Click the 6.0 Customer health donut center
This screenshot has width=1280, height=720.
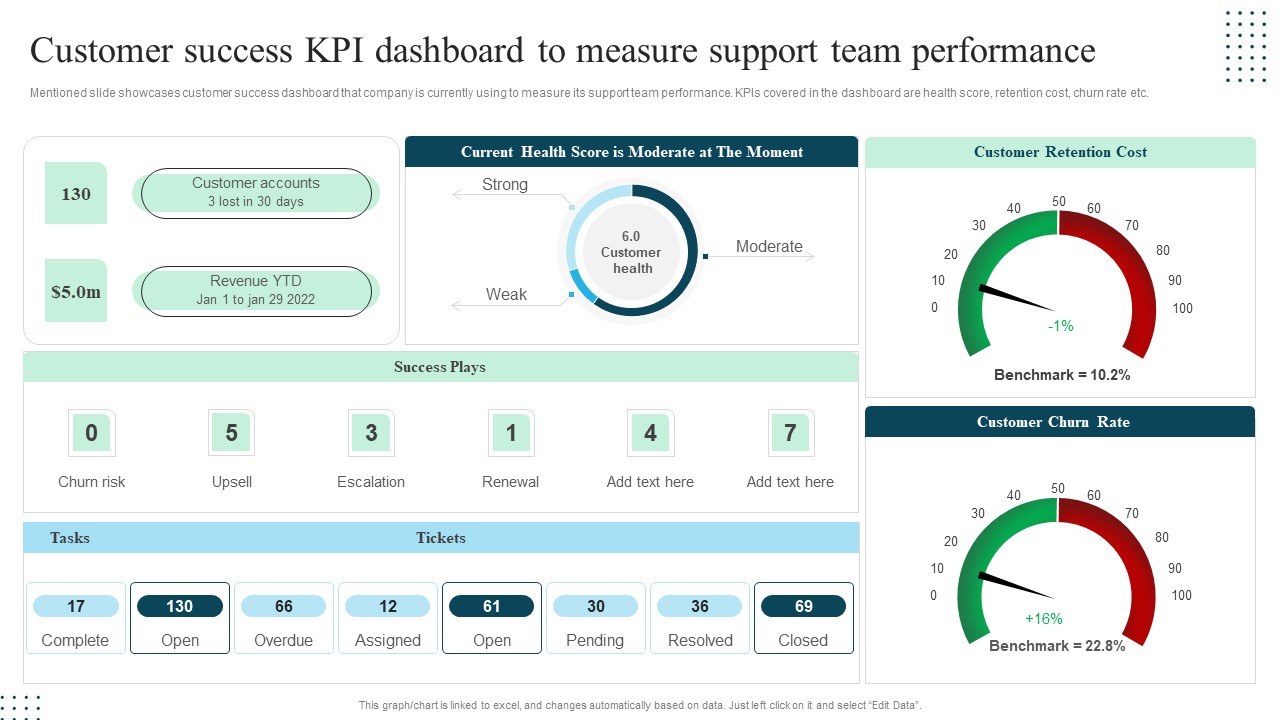tap(631, 252)
